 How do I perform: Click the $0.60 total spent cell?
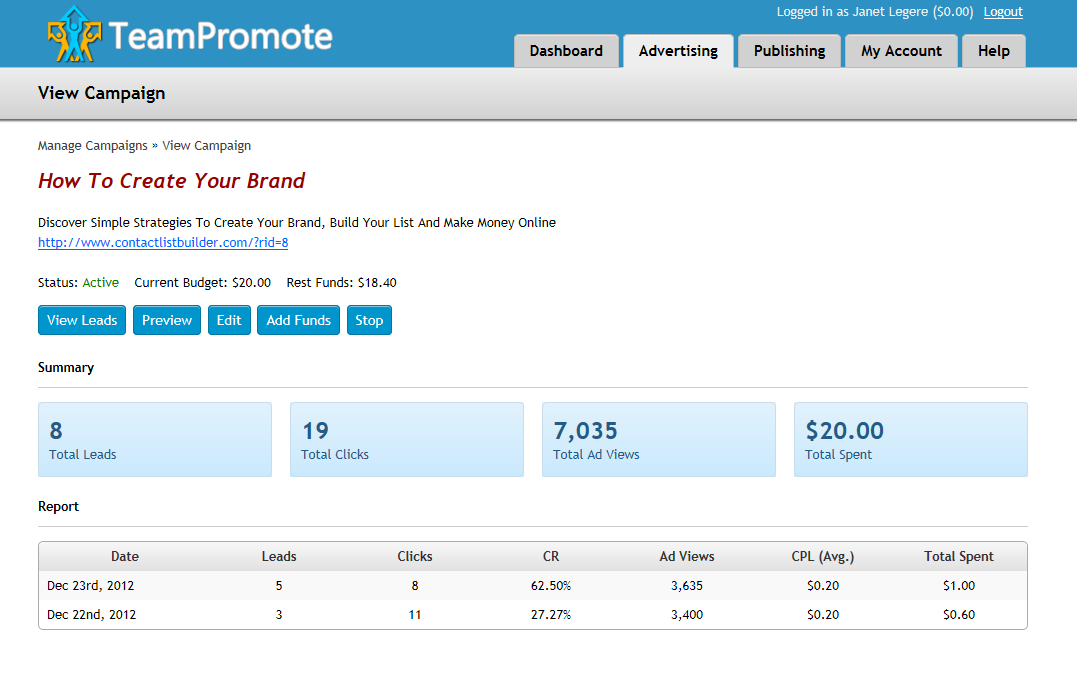coord(959,615)
